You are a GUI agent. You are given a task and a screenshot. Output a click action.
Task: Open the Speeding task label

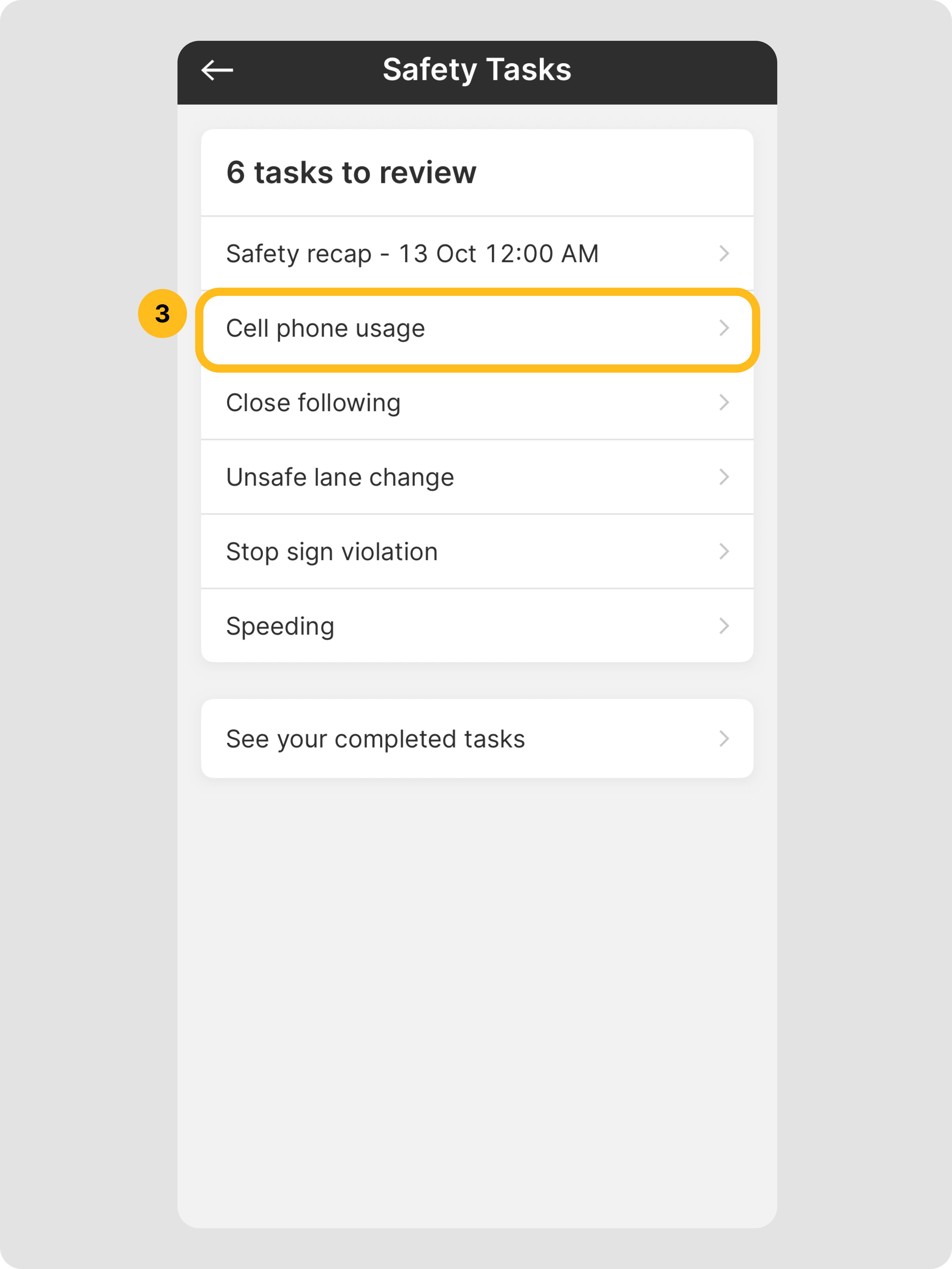coord(280,626)
